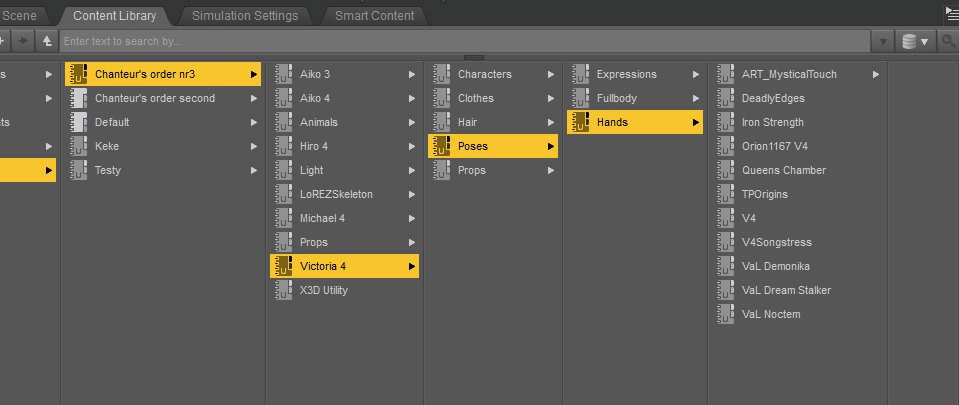959x405 pixels.
Task: Select the Hands folder
Action: pyautogui.click(x=635, y=122)
